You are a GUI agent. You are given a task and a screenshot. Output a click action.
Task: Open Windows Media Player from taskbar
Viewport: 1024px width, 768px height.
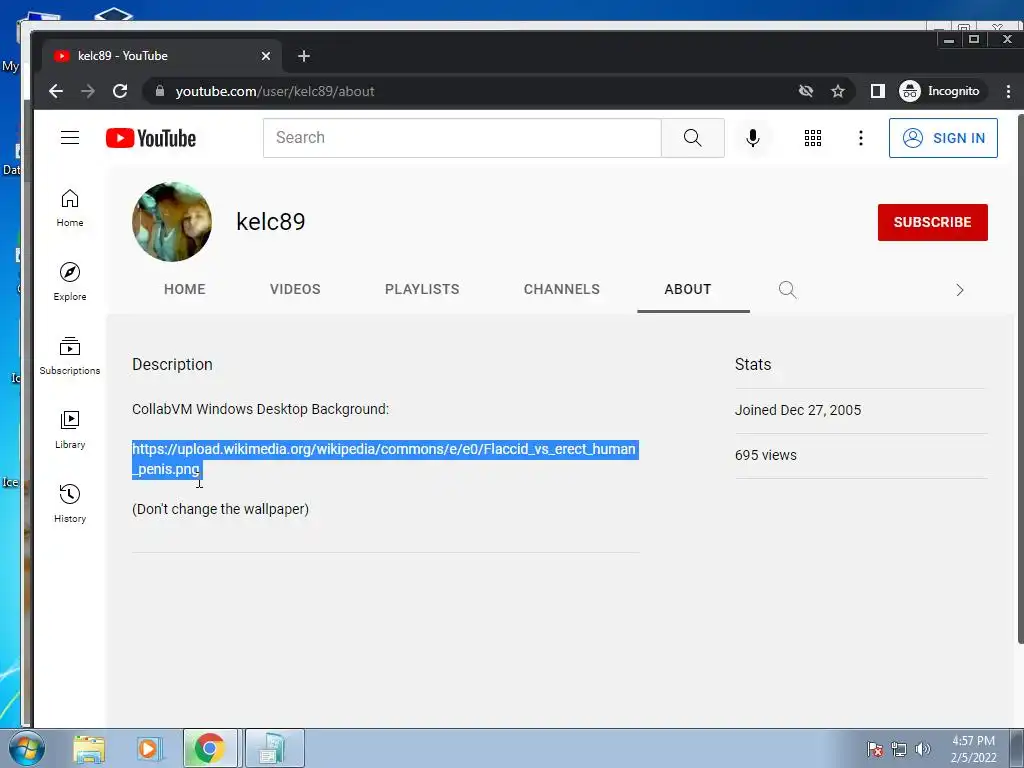point(148,748)
